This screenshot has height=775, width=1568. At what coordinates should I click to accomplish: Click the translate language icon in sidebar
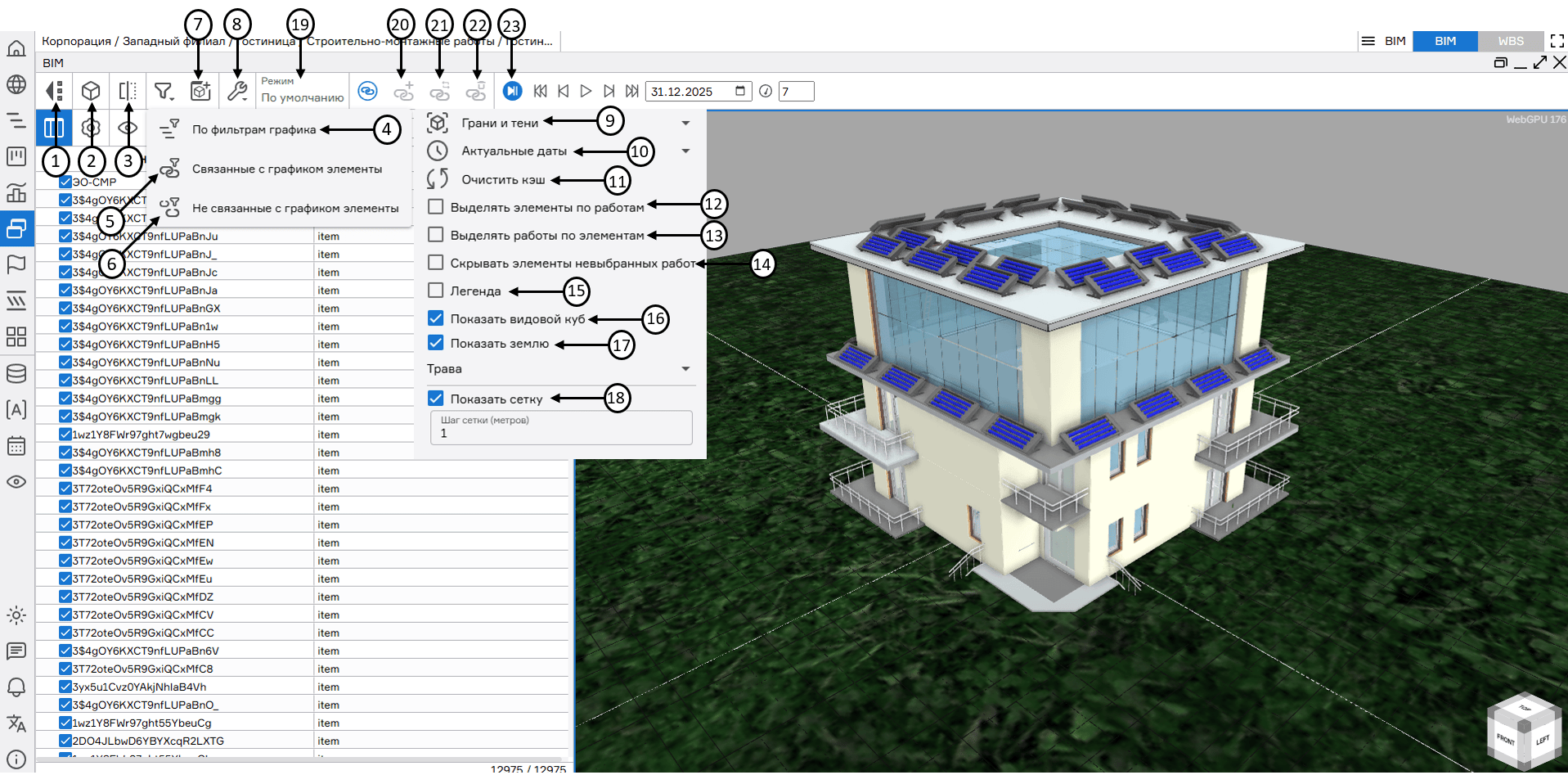pos(16,723)
